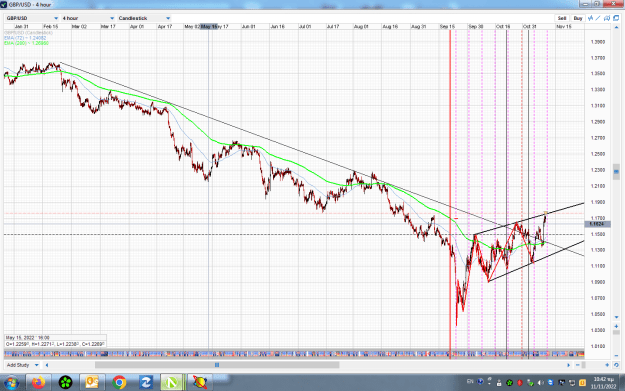This screenshot has height=391, width=625.
Task: Click the EMA (200) indicator label
Action: click(x=26, y=43)
